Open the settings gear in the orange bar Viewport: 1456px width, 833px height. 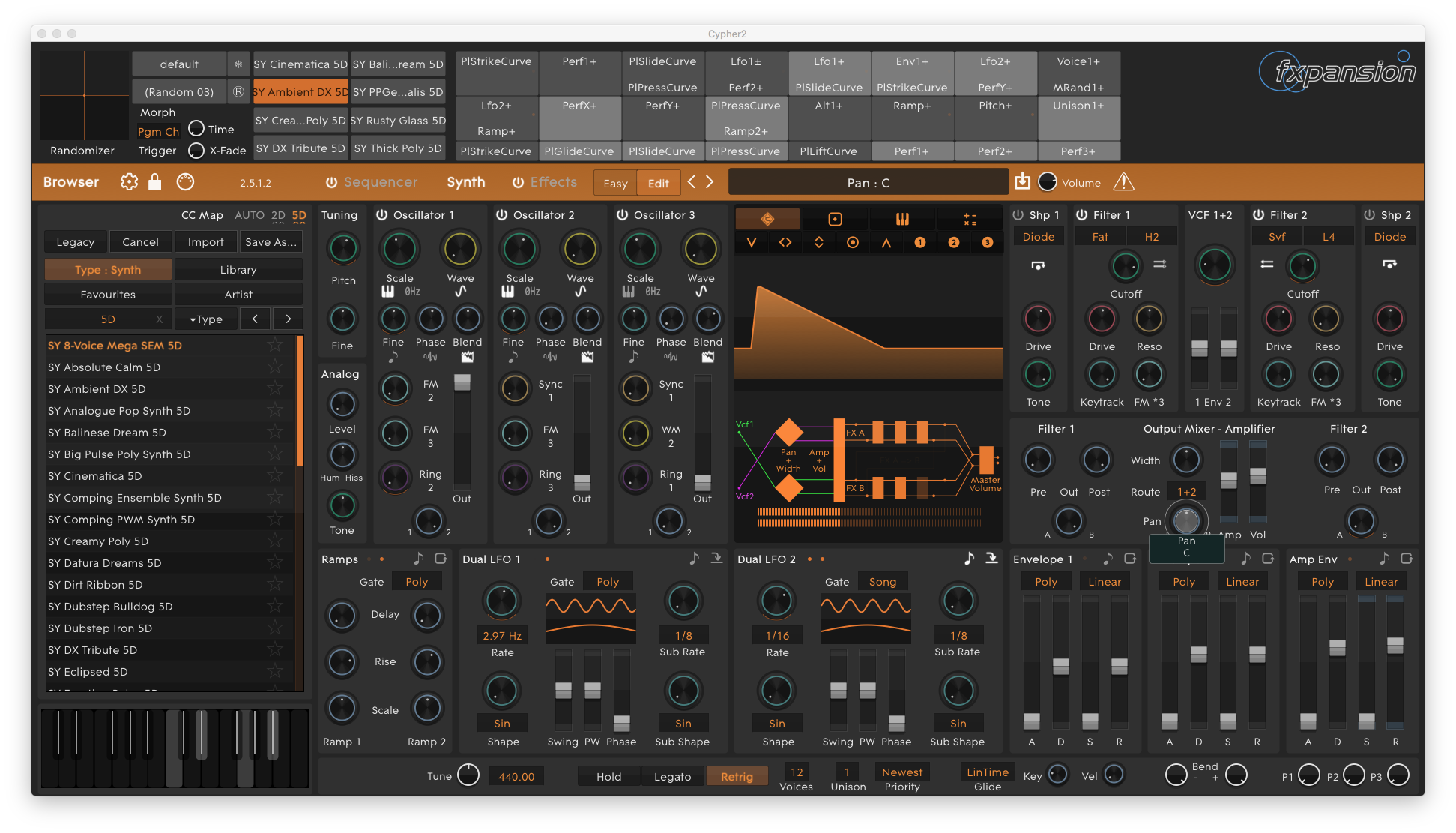point(129,182)
